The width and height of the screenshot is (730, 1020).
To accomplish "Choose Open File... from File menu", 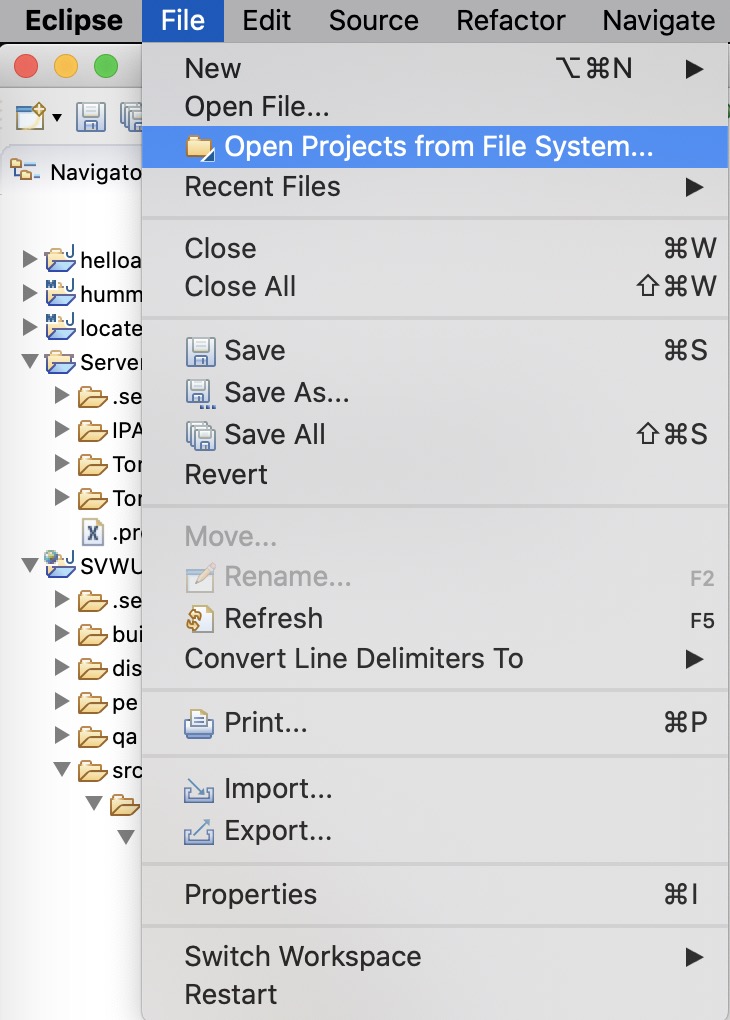I will click(x=435, y=107).
